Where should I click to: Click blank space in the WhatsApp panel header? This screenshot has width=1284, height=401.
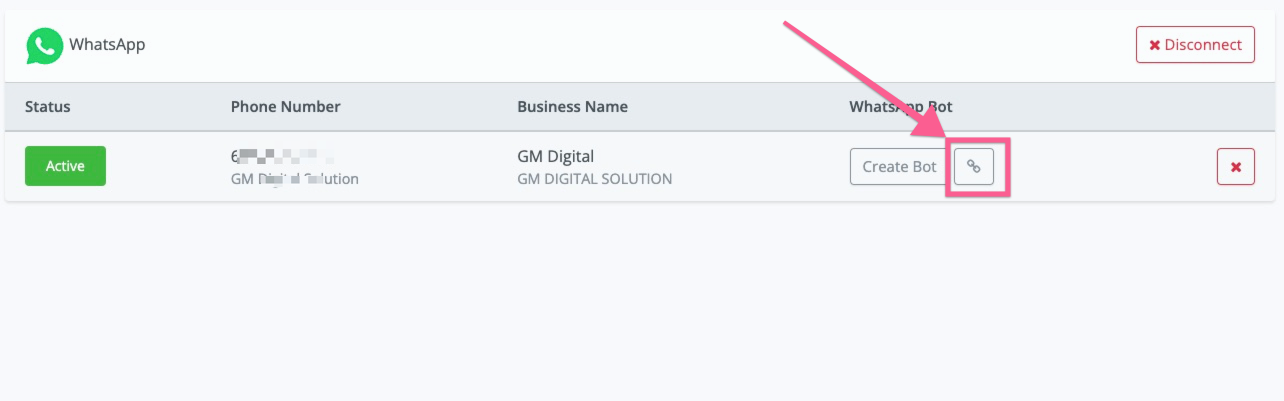pyautogui.click(x=640, y=46)
